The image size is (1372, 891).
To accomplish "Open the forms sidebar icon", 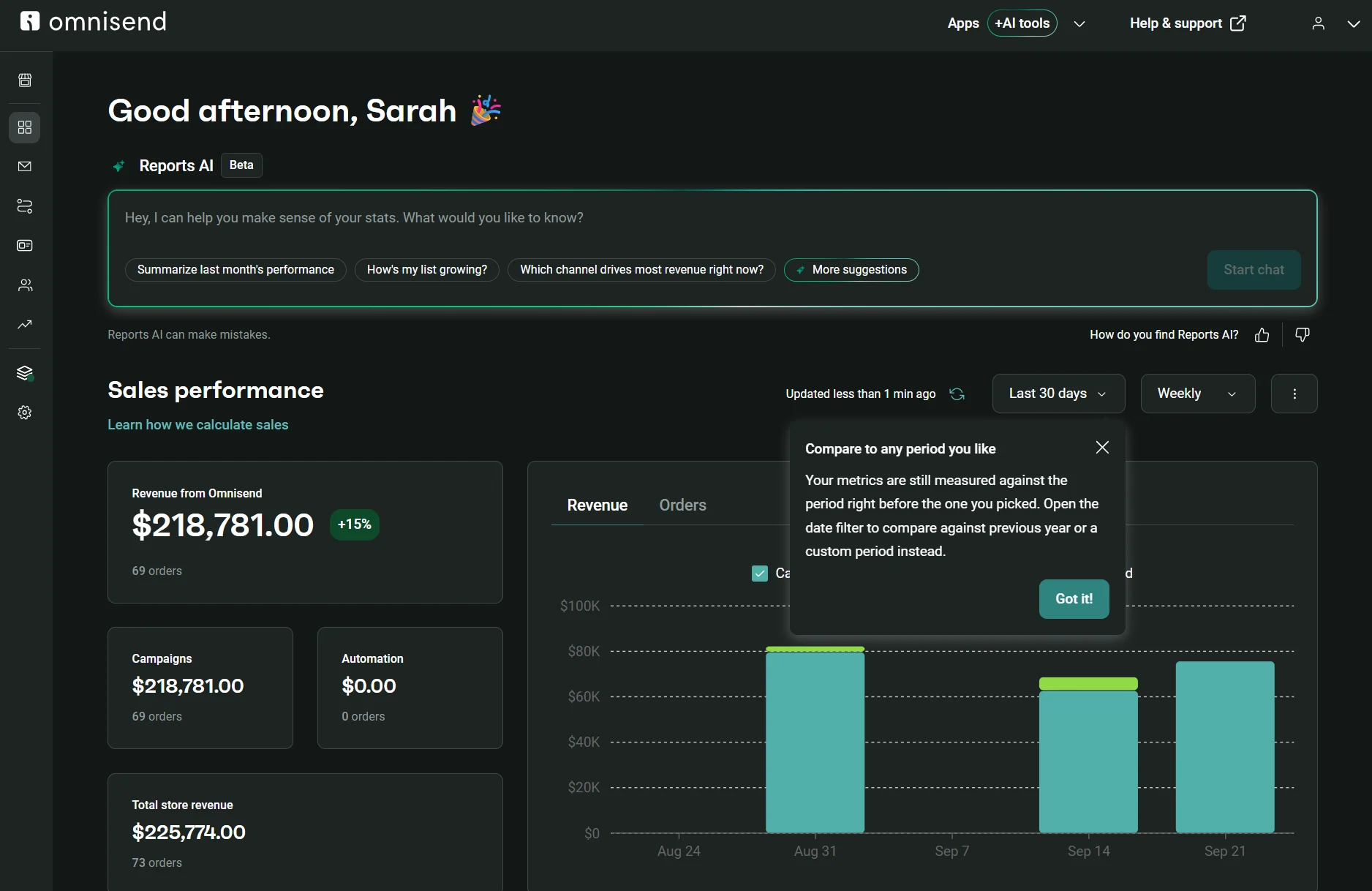I will pyautogui.click(x=25, y=245).
